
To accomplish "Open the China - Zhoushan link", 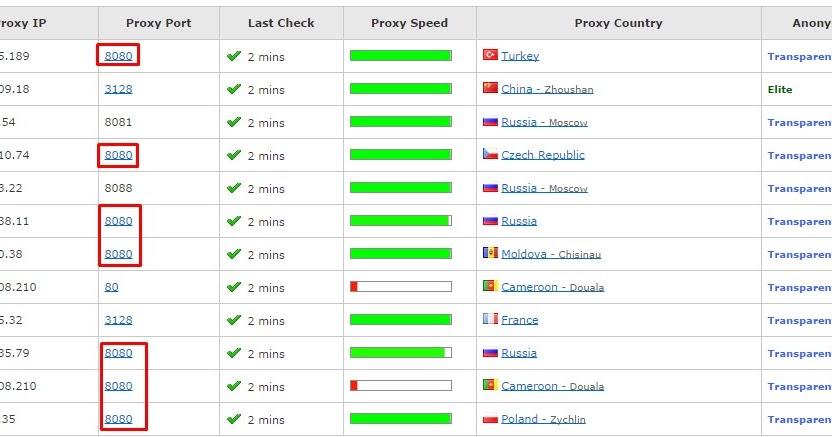I will [547, 89].
